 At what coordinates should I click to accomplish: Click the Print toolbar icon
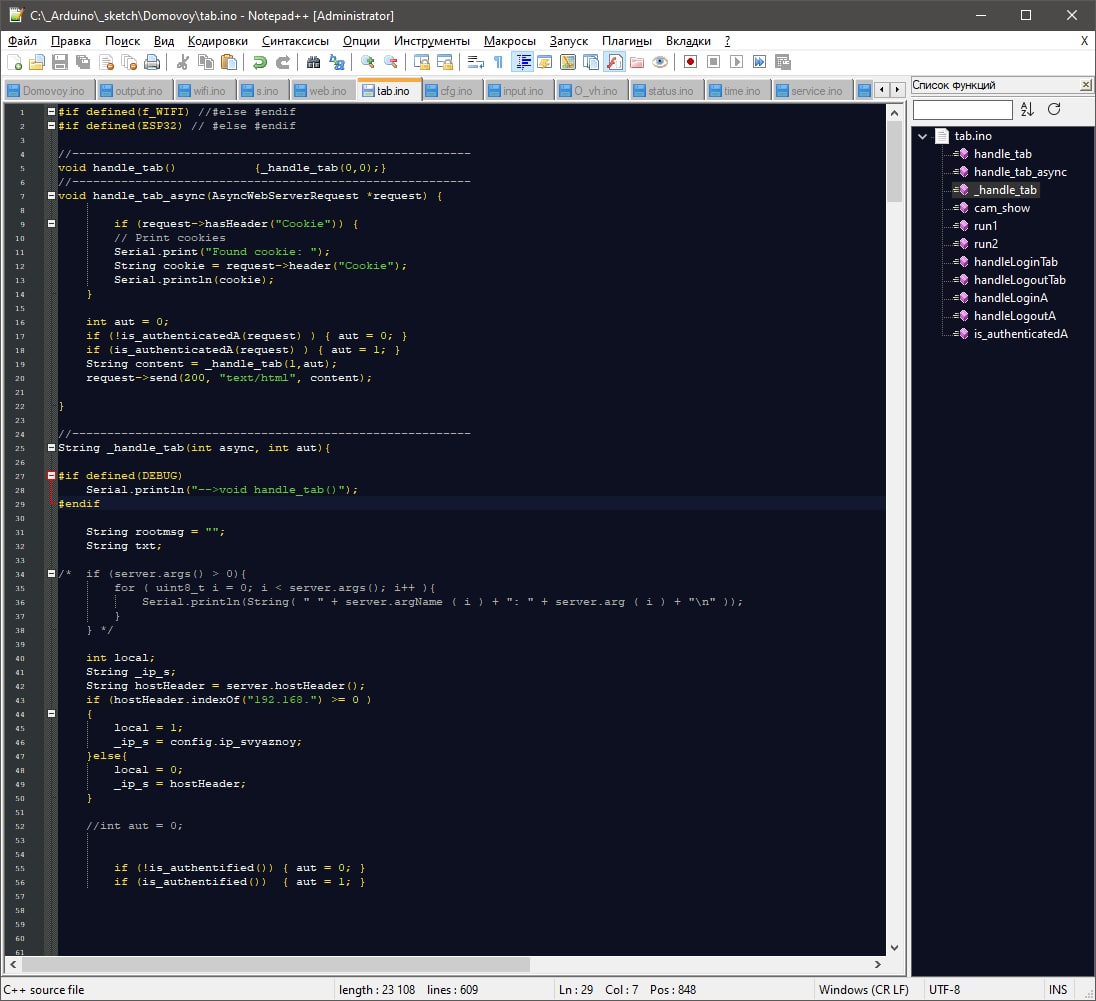(x=152, y=62)
